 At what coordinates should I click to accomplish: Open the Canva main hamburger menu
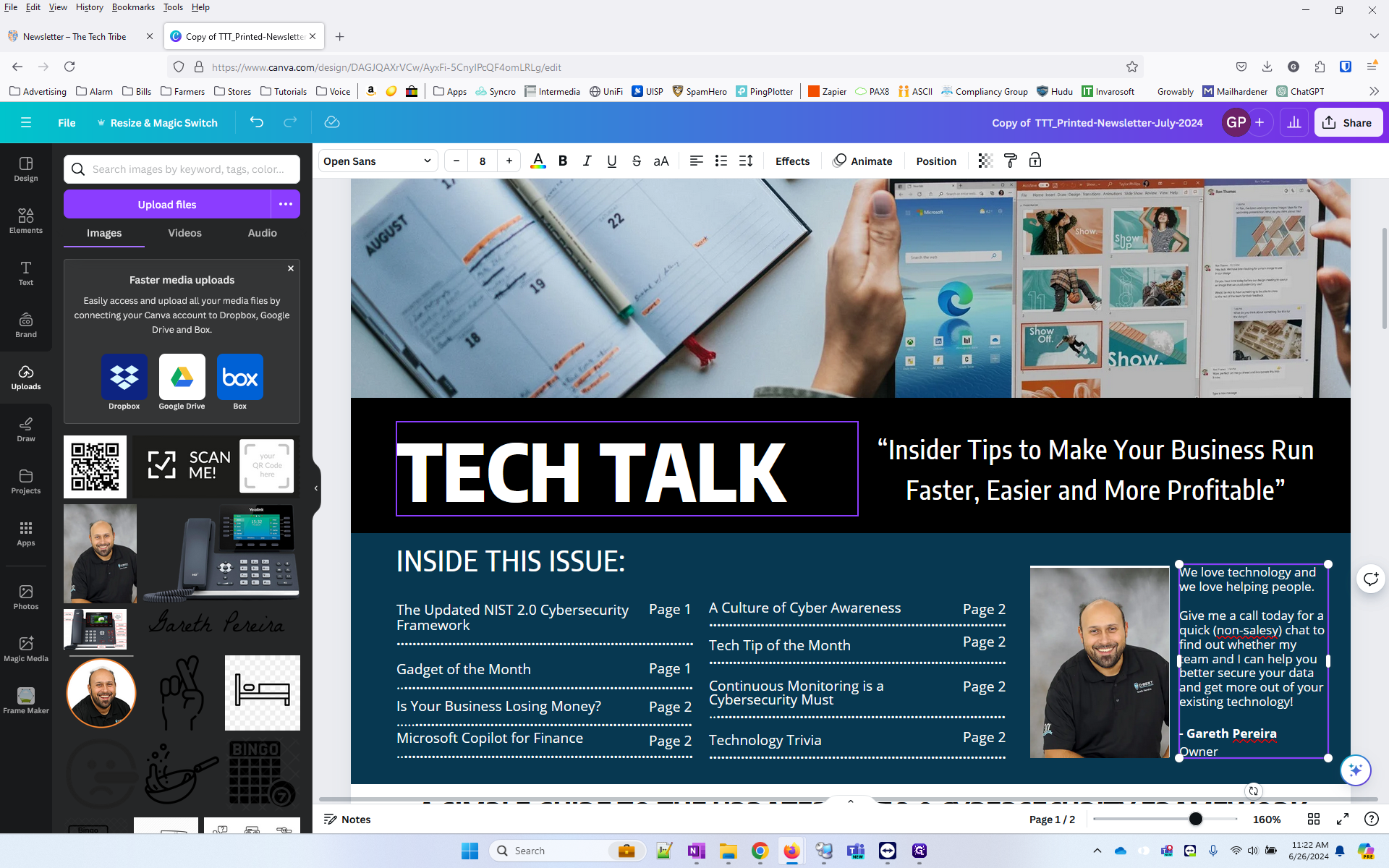[26, 122]
